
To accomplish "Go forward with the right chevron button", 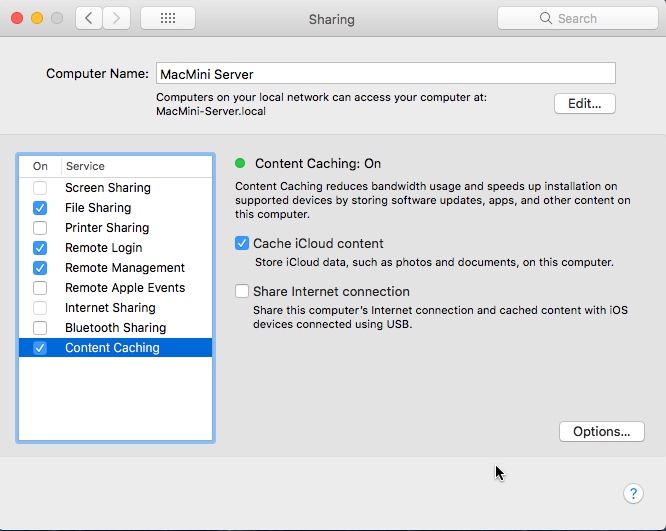I will [x=116, y=18].
